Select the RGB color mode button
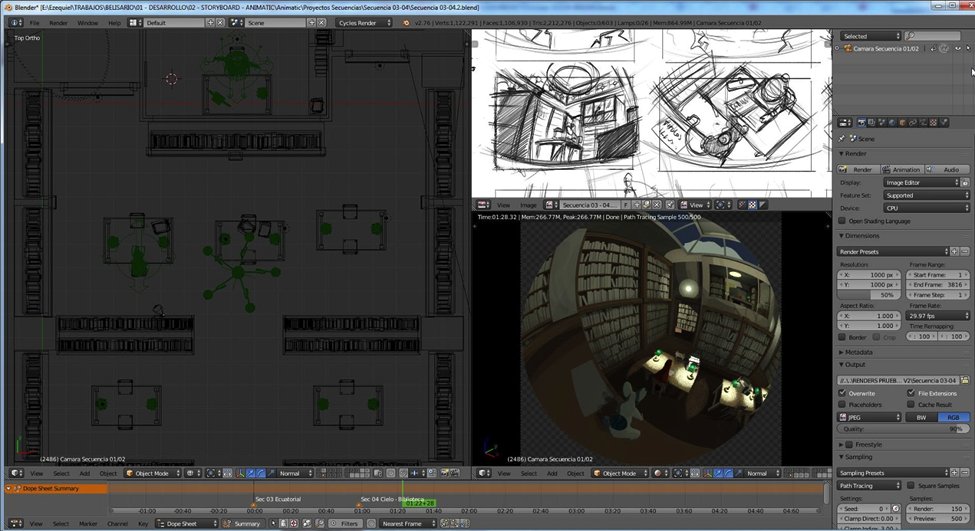 pos(953,417)
